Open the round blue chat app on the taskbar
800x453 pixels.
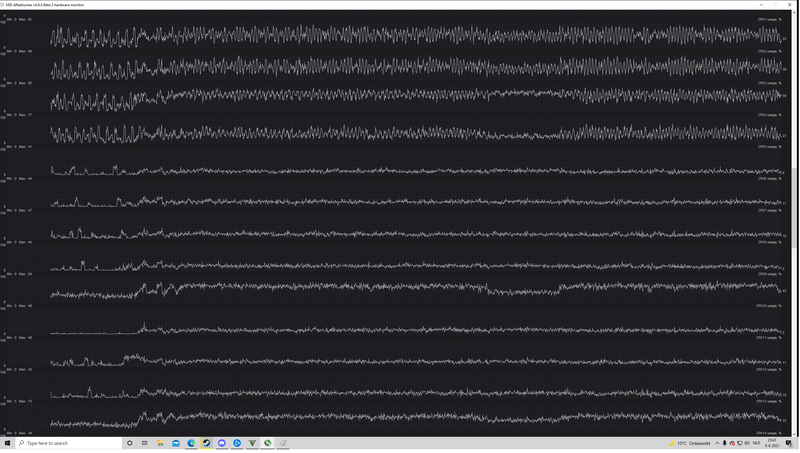point(221,443)
